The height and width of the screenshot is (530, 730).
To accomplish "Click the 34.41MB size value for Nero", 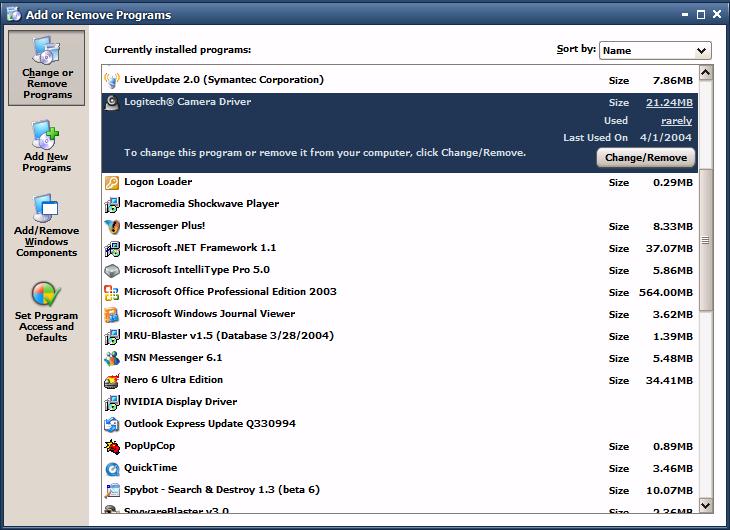I will click(x=669, y=381).
